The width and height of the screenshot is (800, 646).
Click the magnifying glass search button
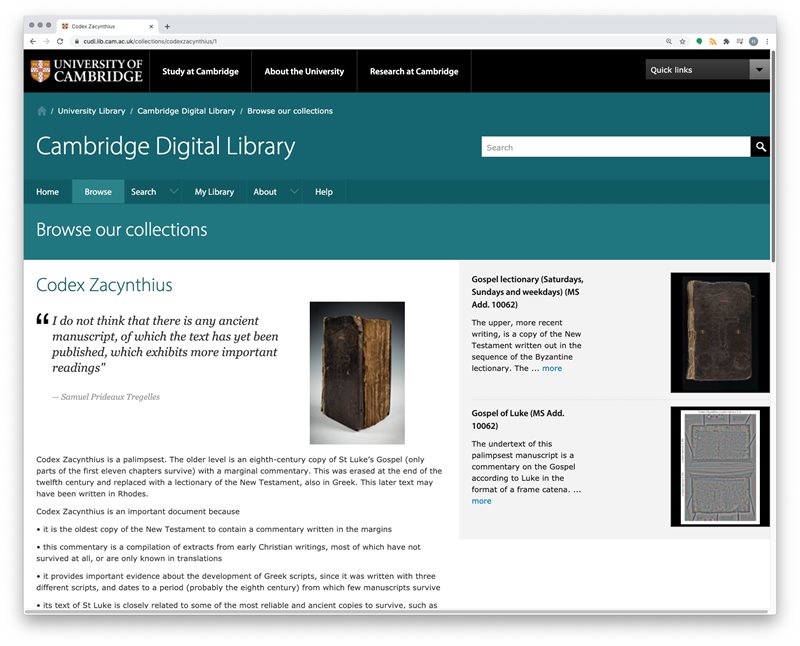coord(761,147)
